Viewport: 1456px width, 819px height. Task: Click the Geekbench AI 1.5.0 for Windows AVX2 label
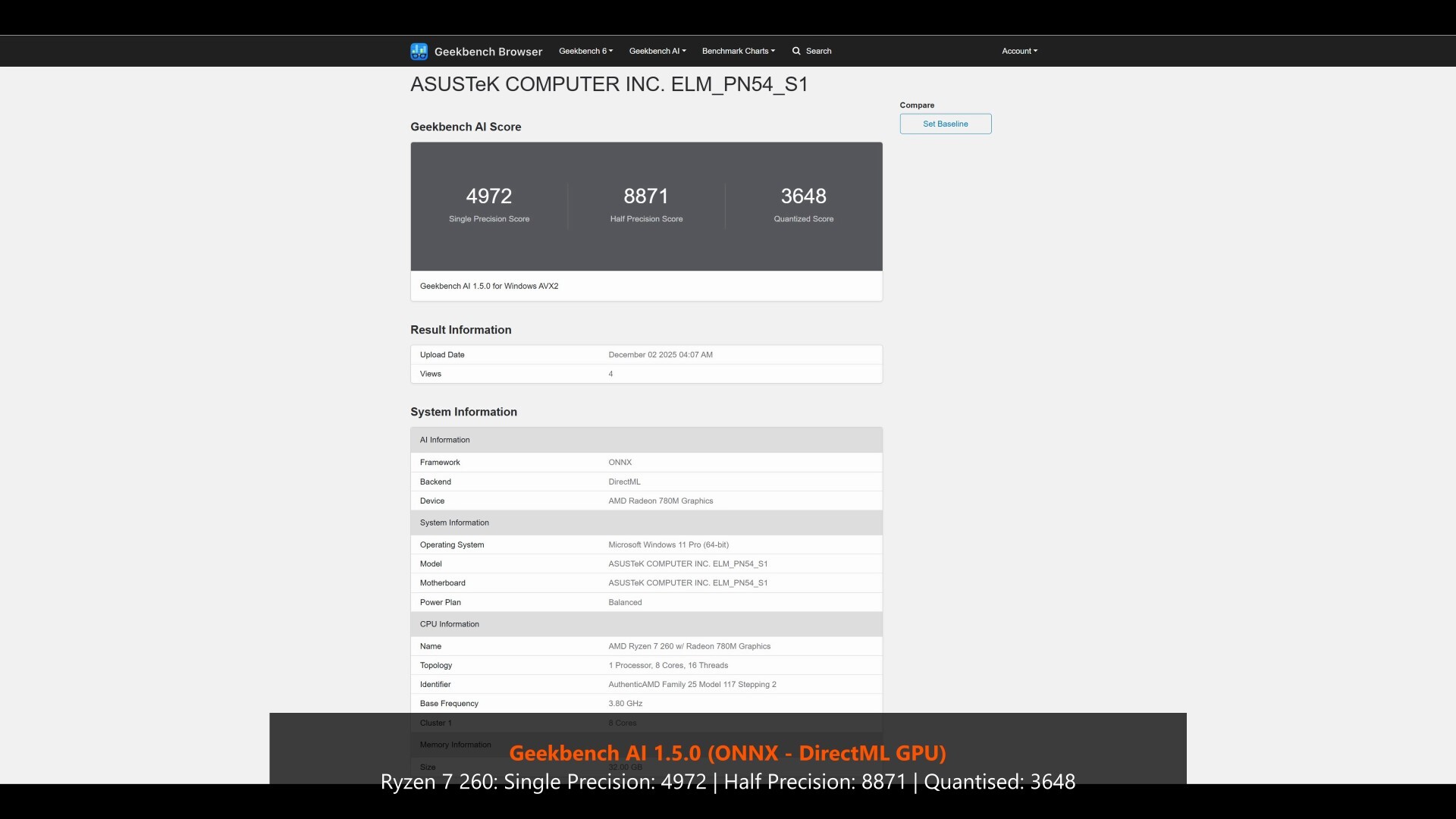[489, 286]
